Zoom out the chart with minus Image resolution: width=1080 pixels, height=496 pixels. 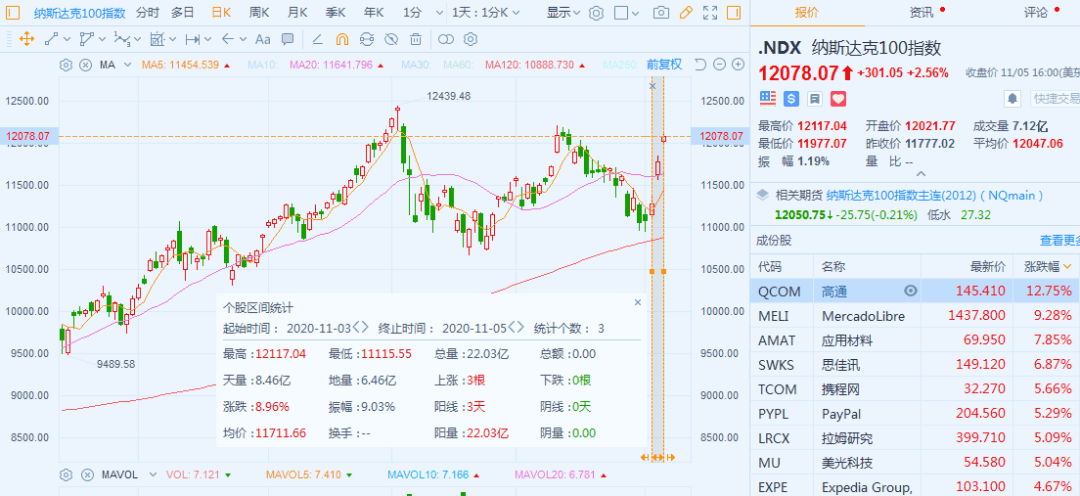720,64
